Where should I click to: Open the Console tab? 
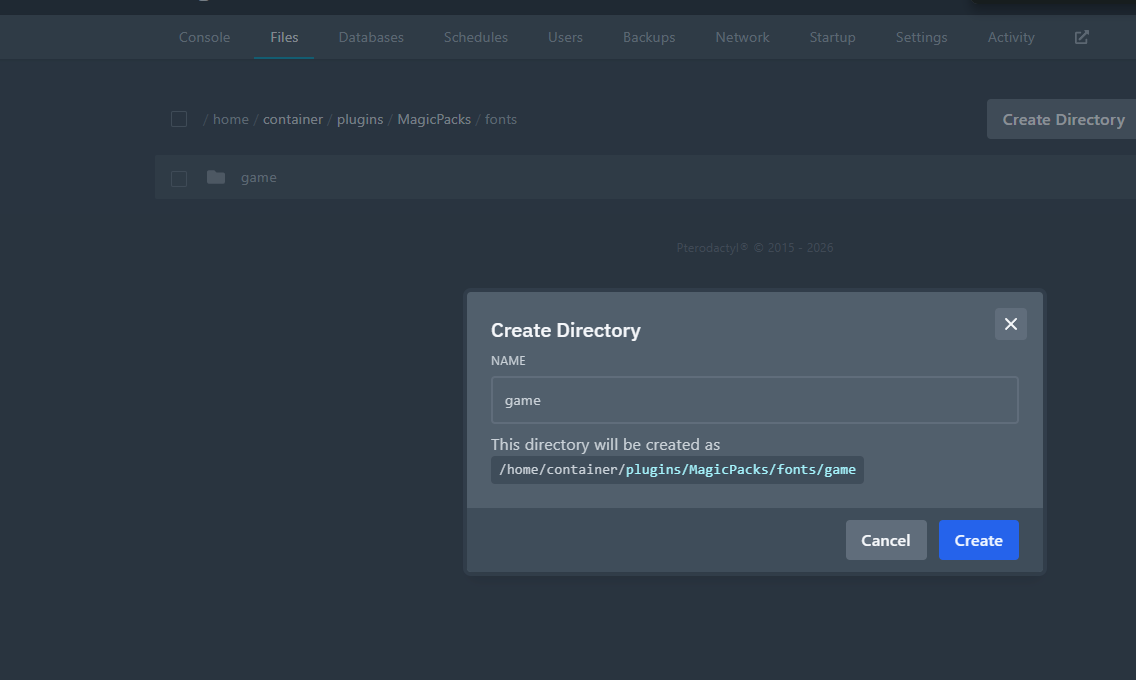coord(204,37)
